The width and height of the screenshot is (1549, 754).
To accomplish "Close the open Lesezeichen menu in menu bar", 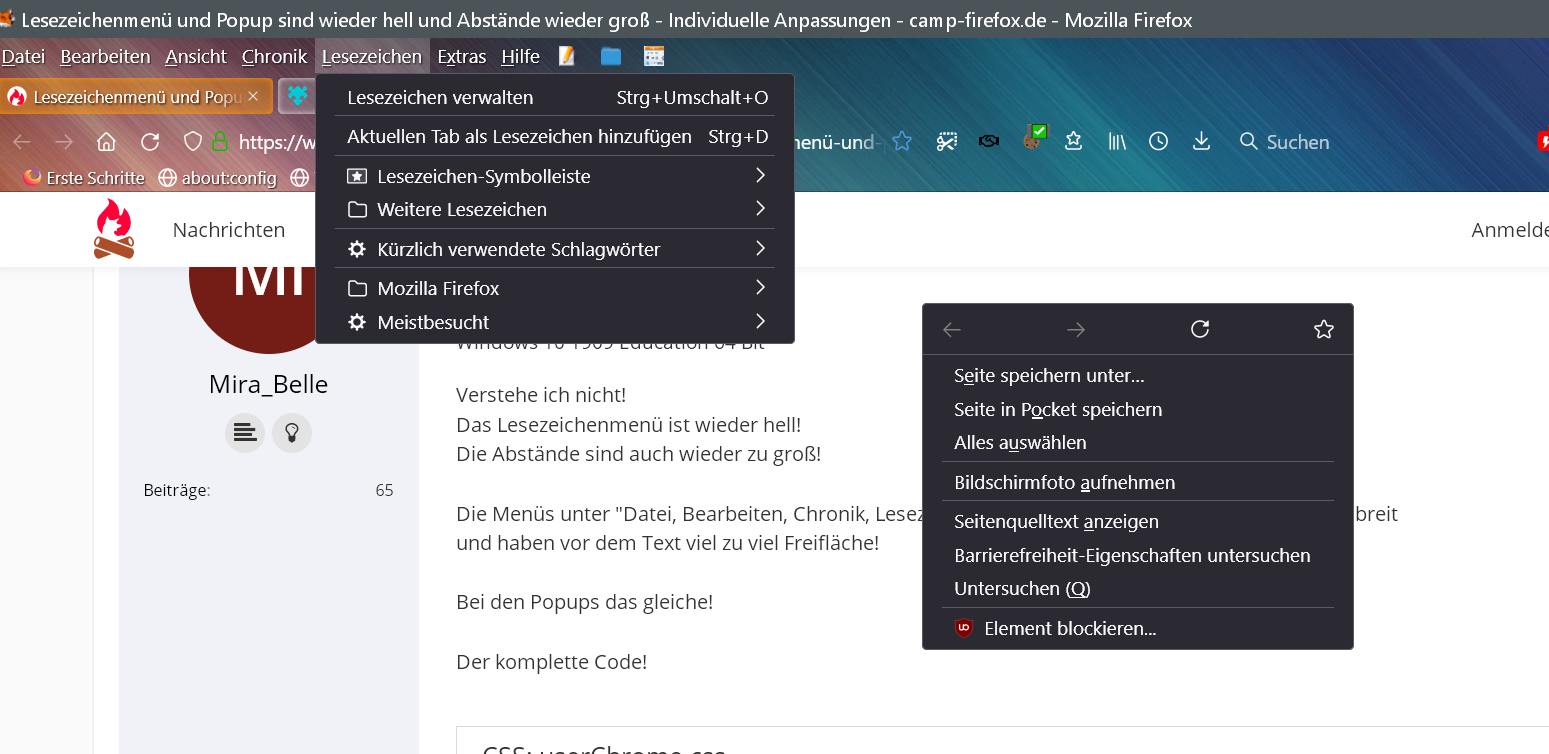I will (372, 57).
